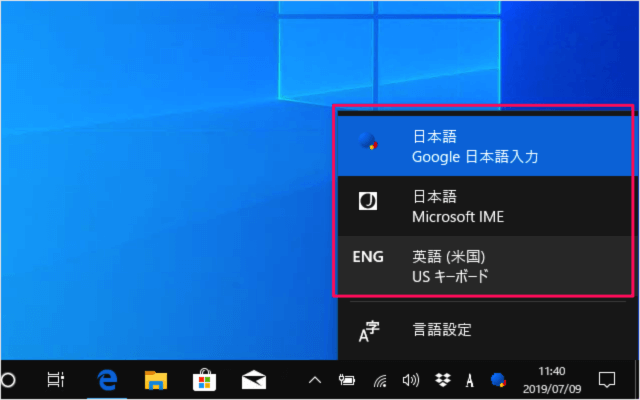Open Microsoft Edge from taskbar
The height and width of the screenshot is (400, 640).
pyautogui.click(x=107, y=380)
